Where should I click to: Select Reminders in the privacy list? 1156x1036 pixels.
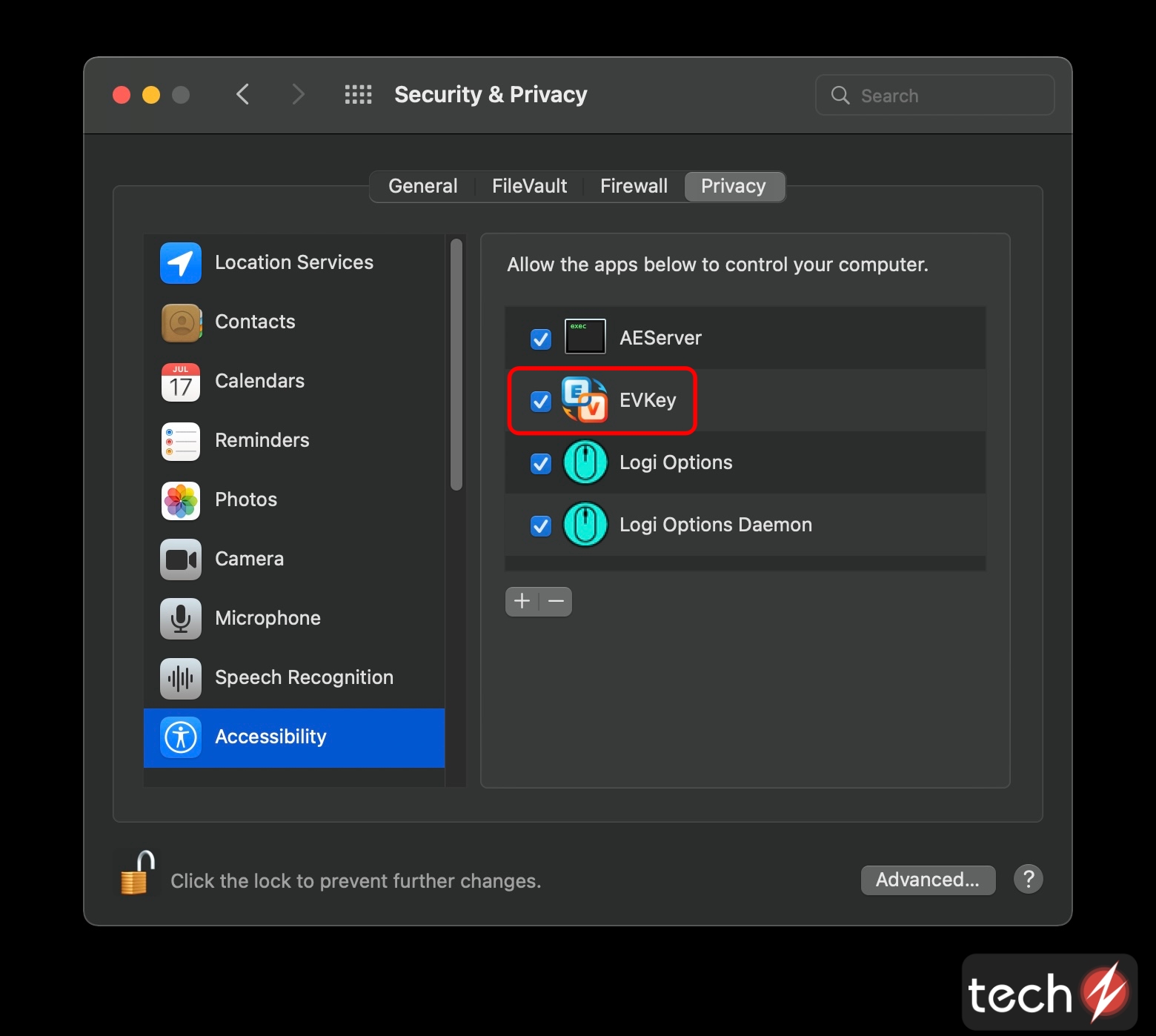coord(262,440)
